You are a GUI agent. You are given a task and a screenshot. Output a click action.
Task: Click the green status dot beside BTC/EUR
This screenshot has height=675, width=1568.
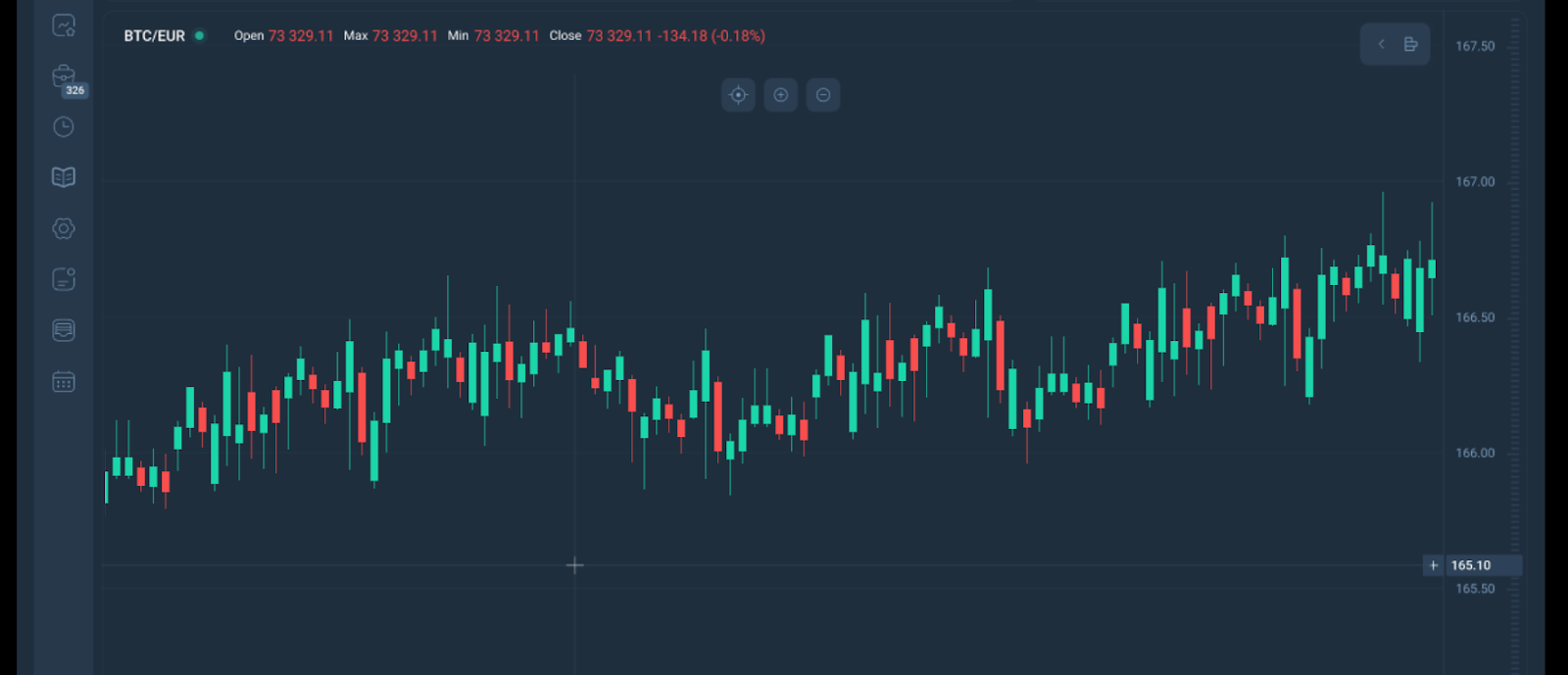(x=200, y=36)
